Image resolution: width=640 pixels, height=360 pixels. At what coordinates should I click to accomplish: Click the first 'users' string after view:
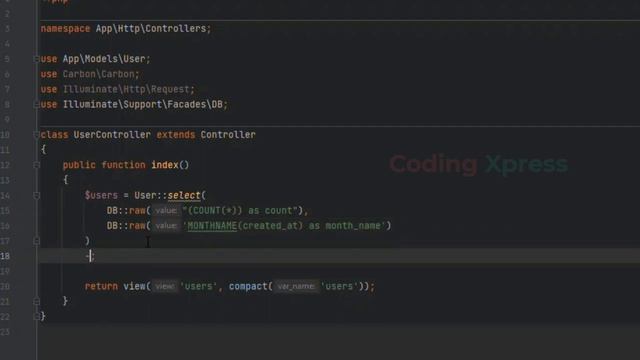click(199, 287)
